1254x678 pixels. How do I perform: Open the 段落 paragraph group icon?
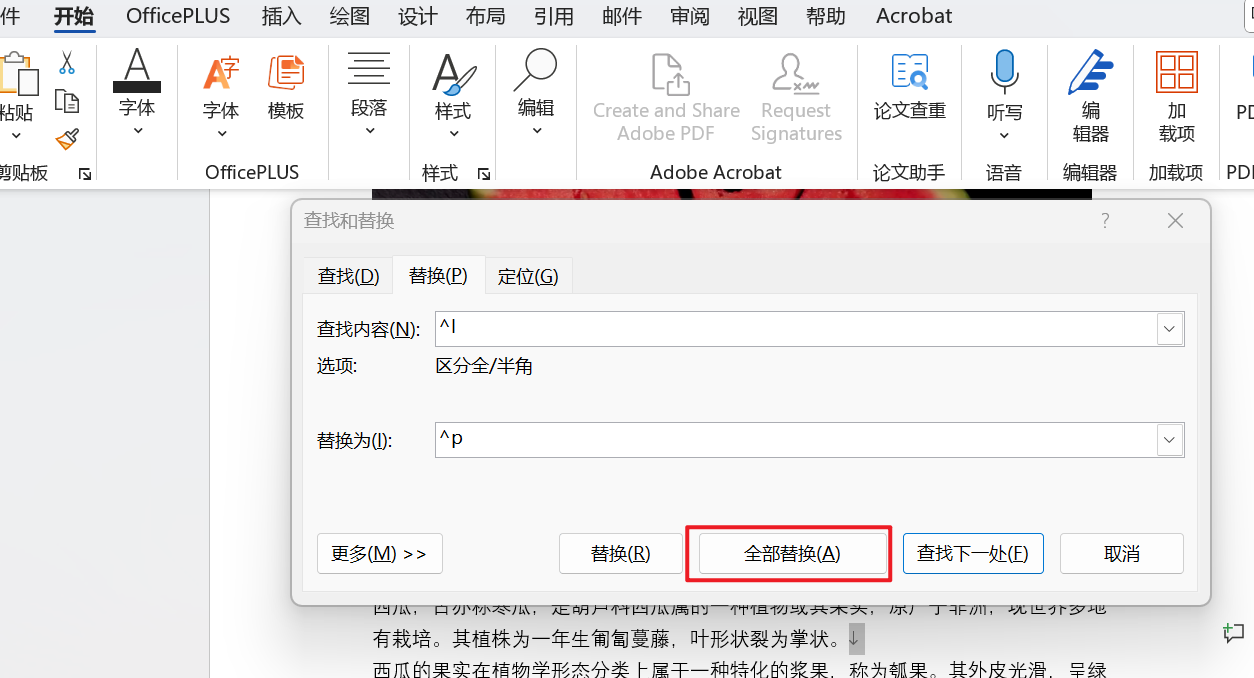click(369, 69)
